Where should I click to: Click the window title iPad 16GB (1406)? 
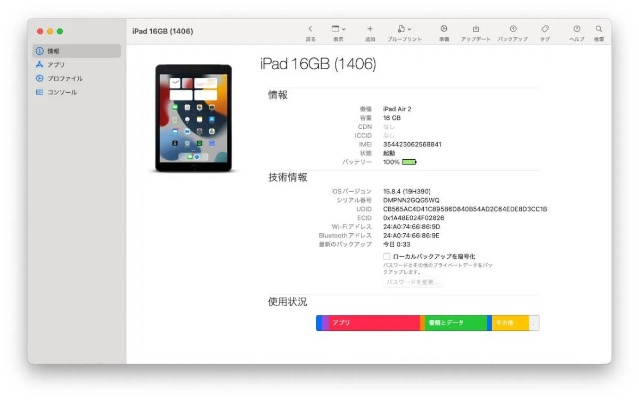point(163,31)
